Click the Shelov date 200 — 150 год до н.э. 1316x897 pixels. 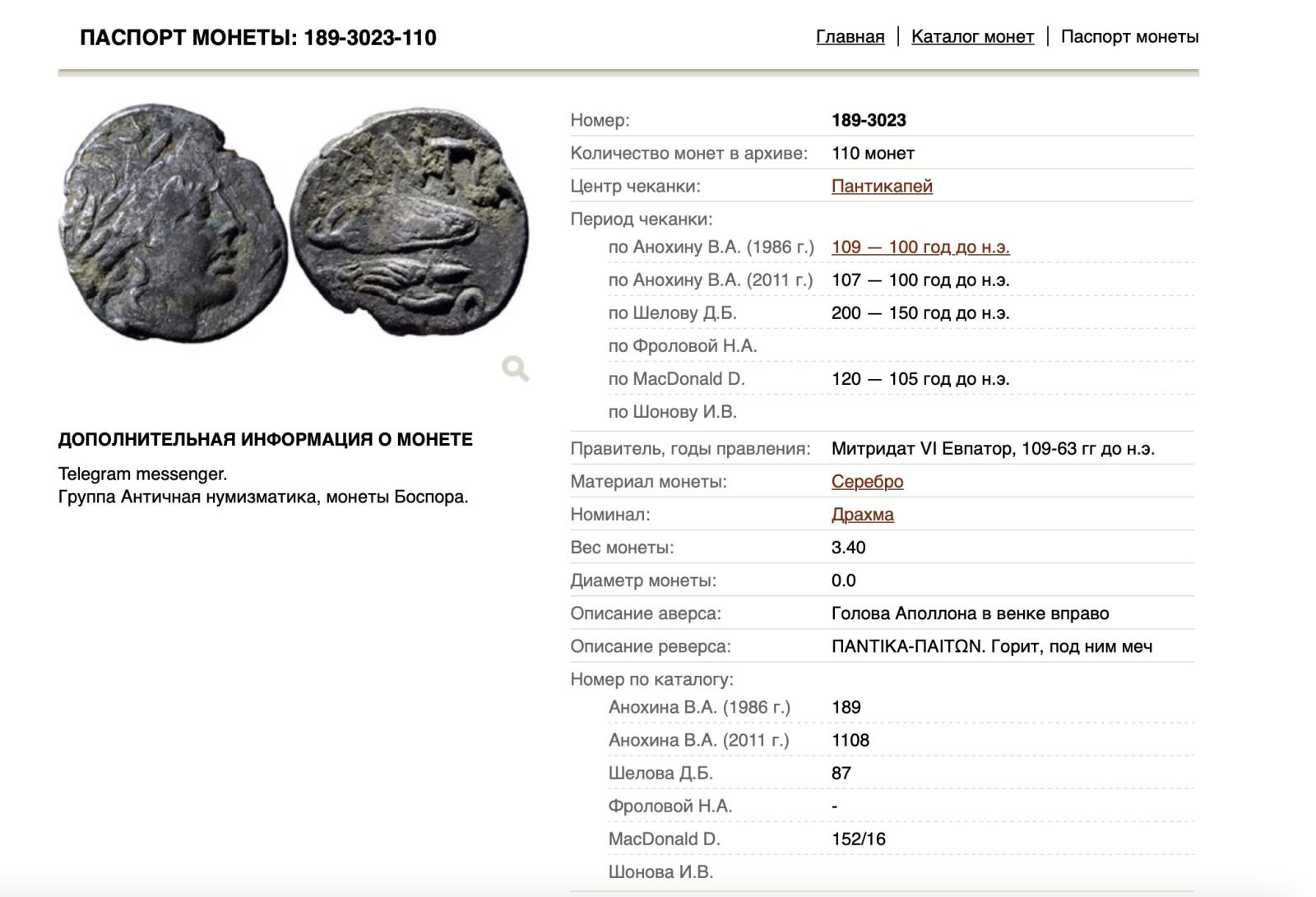pos(920,312)
